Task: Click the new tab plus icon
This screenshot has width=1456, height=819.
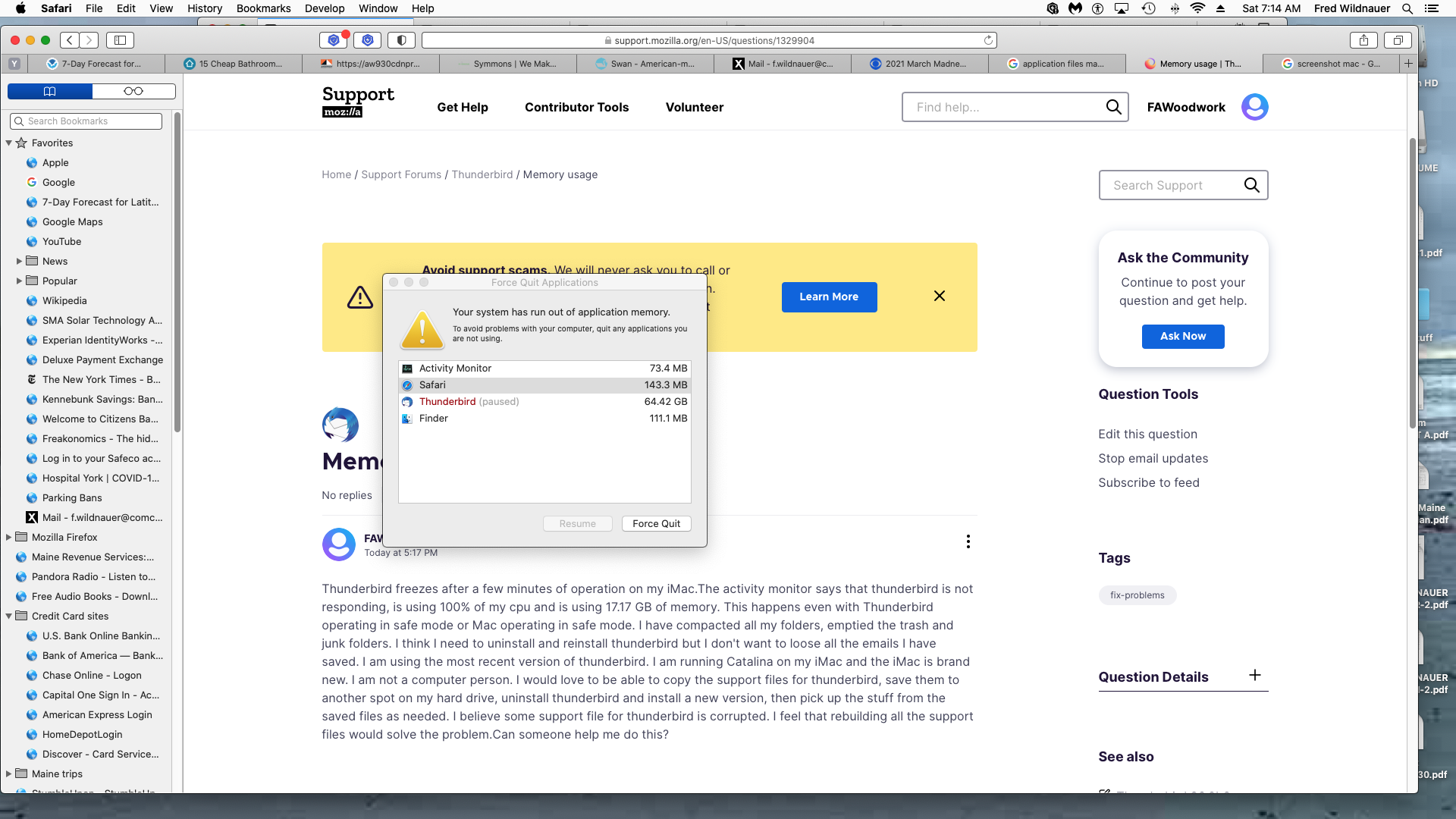Action: [1408, 64]
